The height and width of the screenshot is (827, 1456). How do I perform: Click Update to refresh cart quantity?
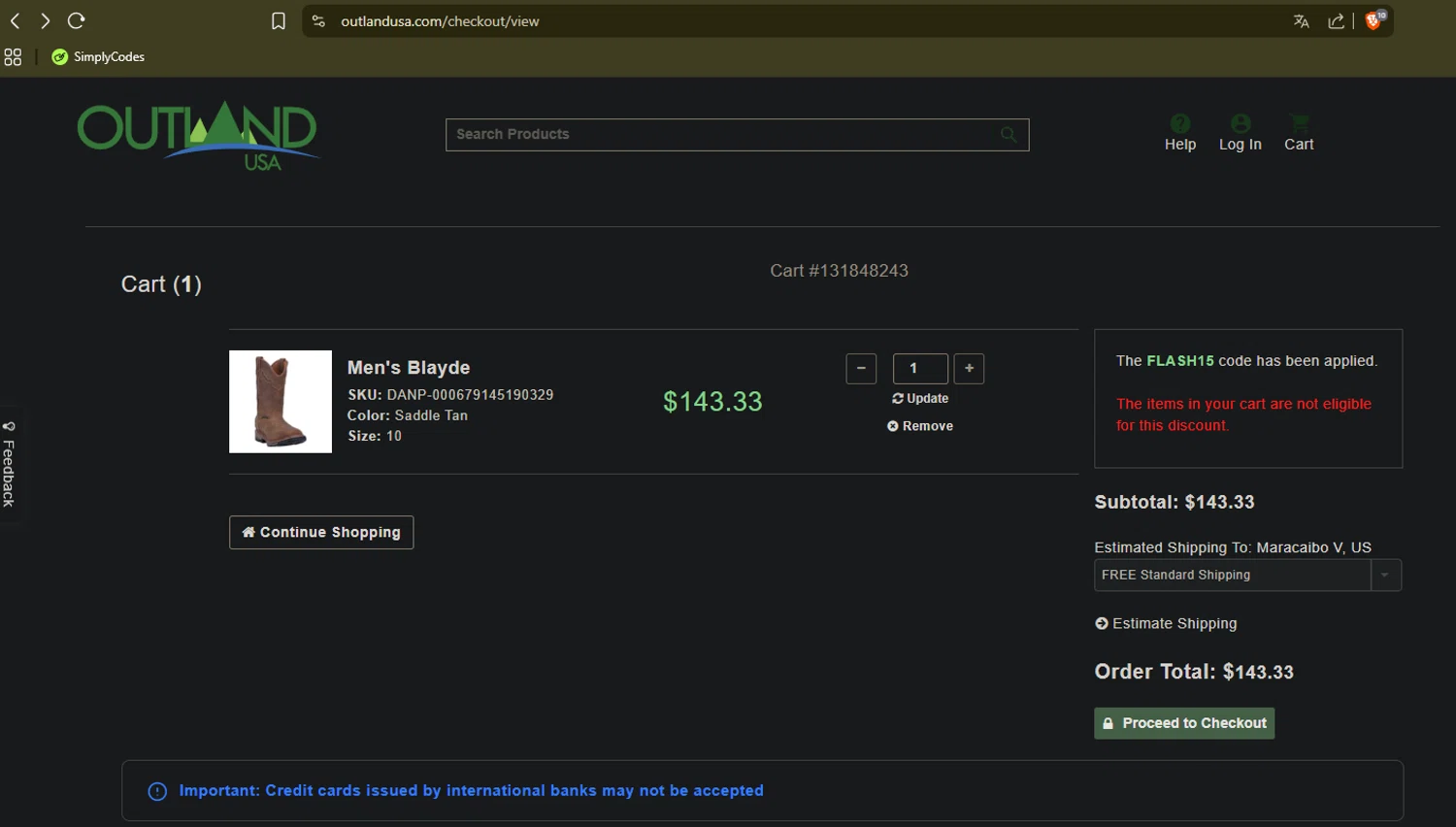(920, 399)
